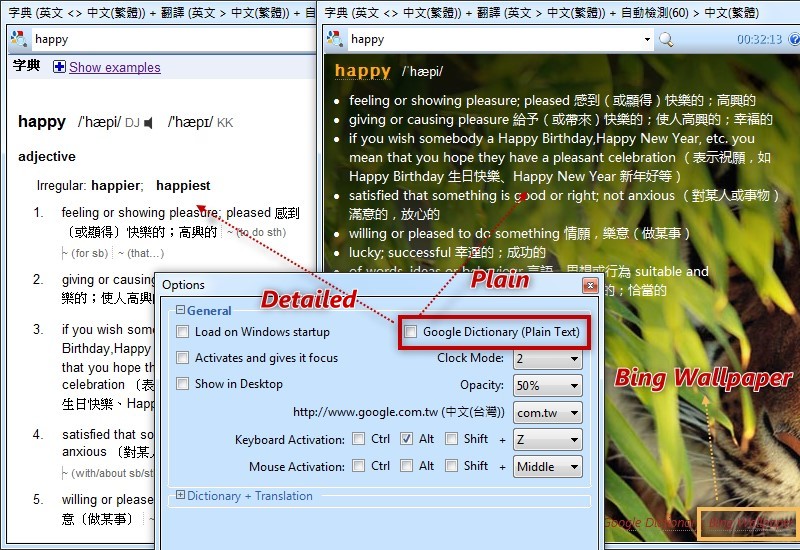Check Google Dictionary (Plain Text) option

tap(410, 332)
